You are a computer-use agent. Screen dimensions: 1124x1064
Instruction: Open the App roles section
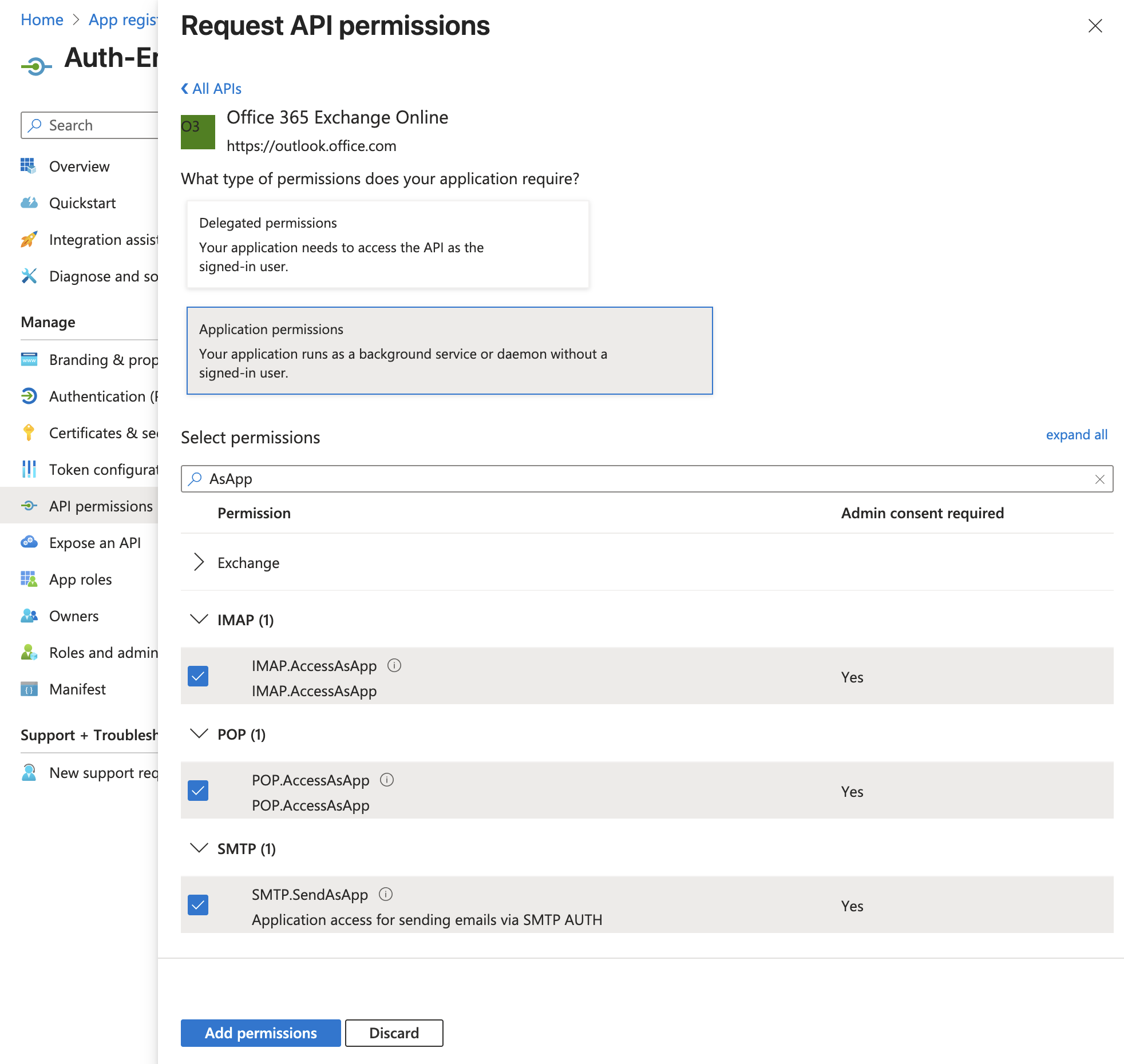pyautogui.click(x=80, y=579)
